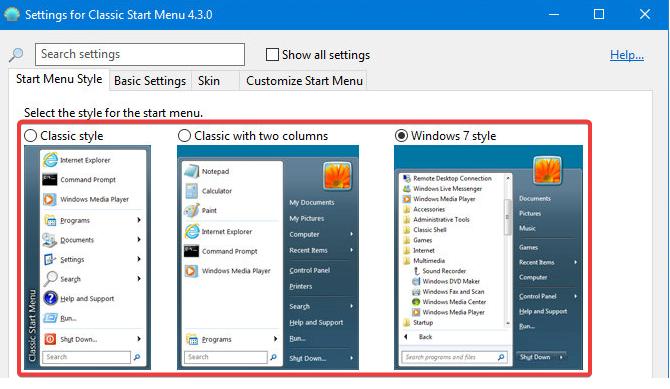Expand Settings arrow in Classic style preview
Image resolution: width=670 pixels, height=389 pixels.
(x=139, y=259)
